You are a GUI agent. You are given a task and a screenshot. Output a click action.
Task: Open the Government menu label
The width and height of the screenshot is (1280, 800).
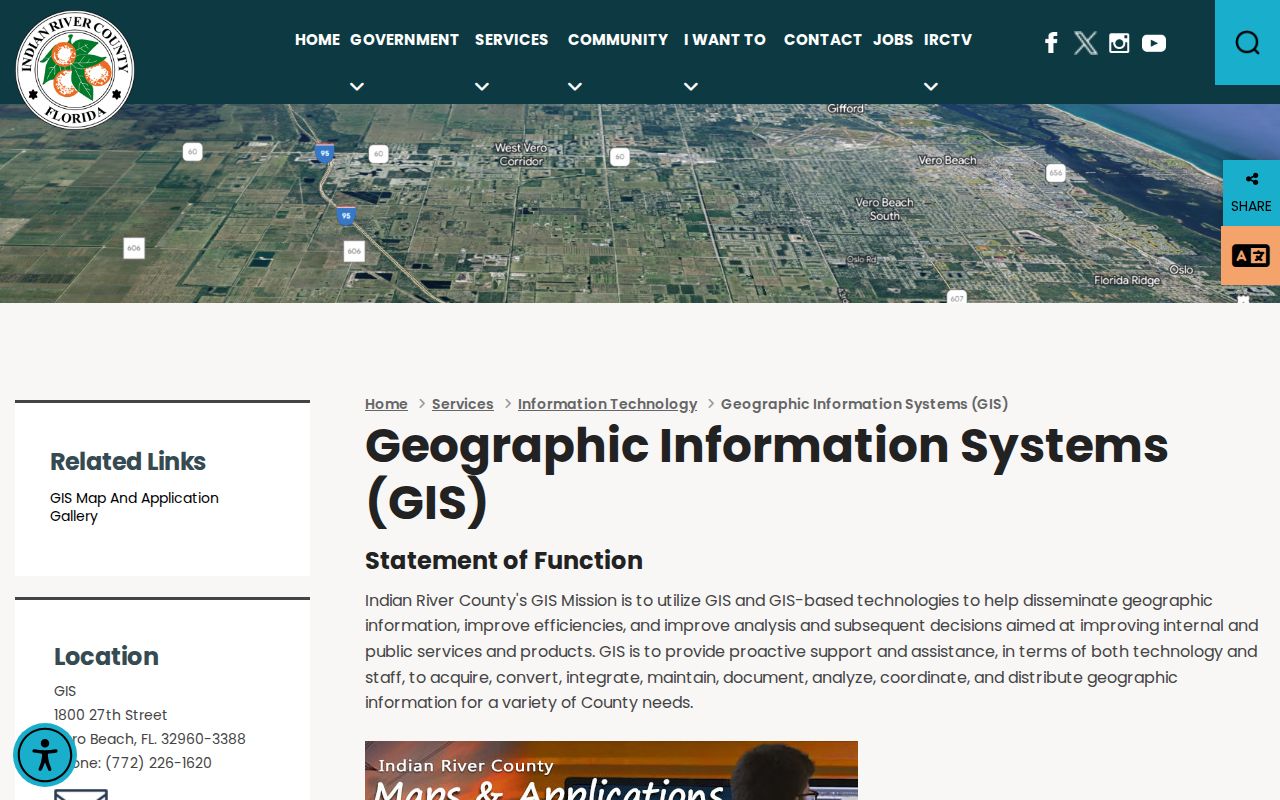[404, 40]
